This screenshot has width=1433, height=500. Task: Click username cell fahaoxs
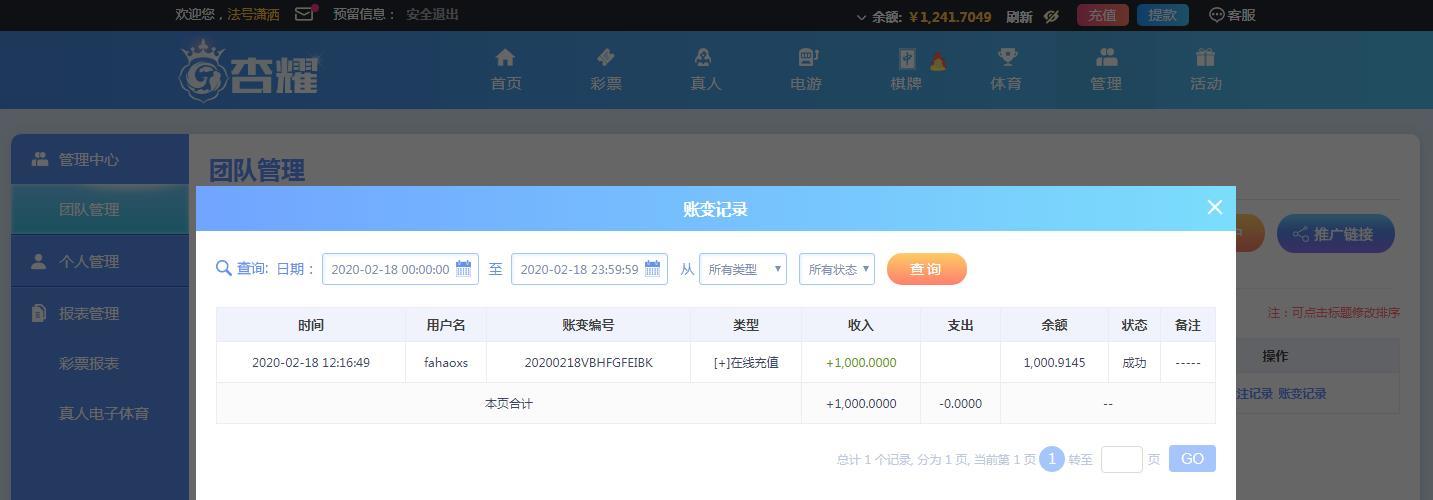point(446,363)
